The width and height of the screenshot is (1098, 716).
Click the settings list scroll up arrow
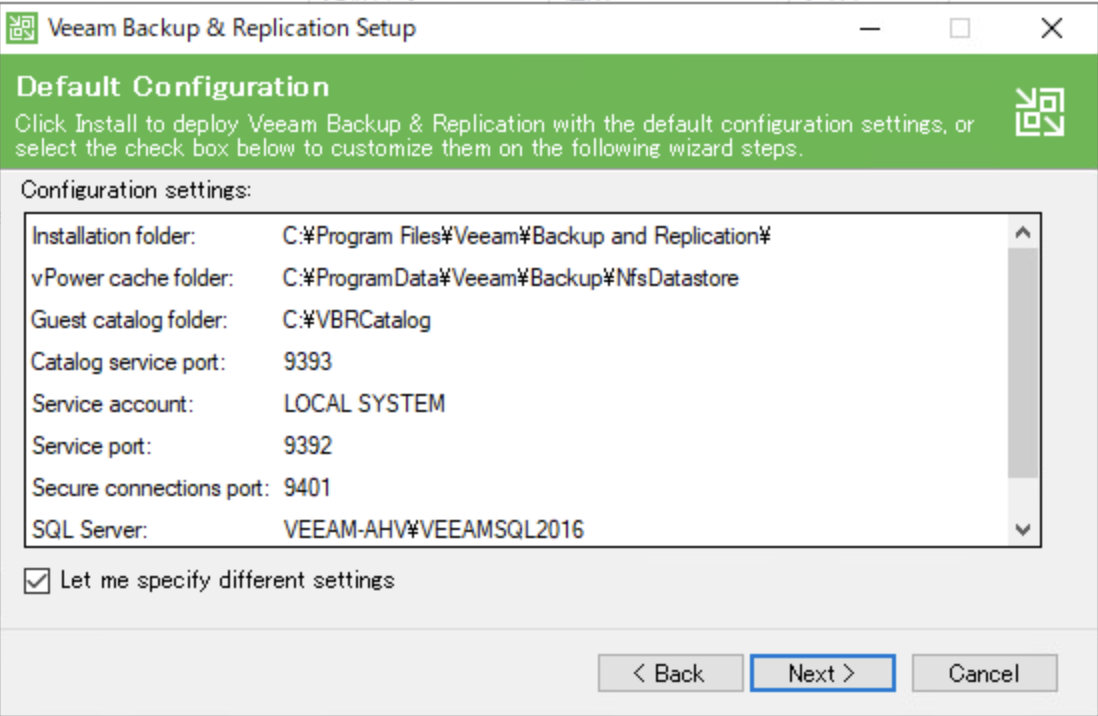click(1023, 233)
